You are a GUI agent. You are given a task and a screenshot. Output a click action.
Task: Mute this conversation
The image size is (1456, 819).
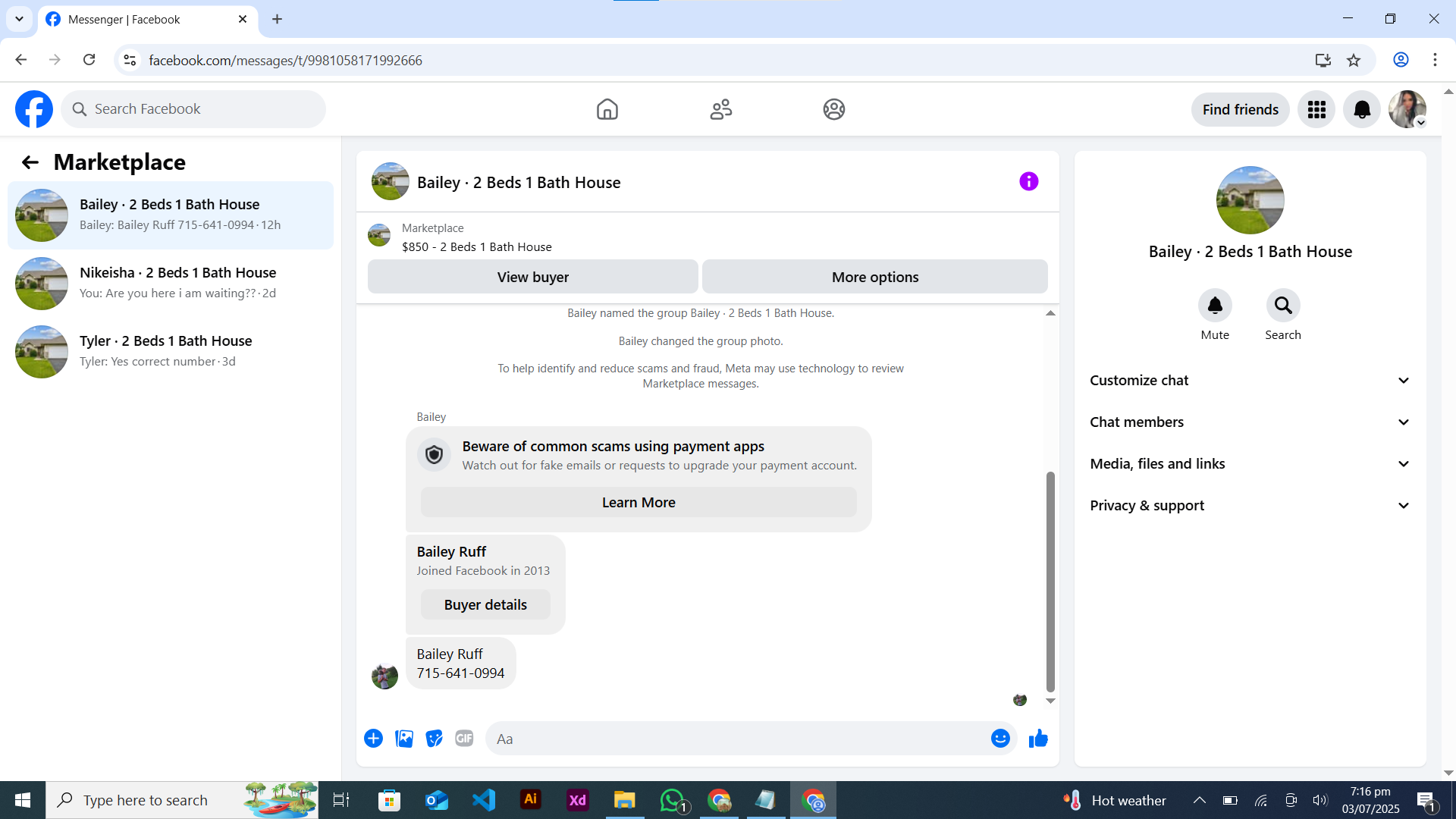point(1214,306)
